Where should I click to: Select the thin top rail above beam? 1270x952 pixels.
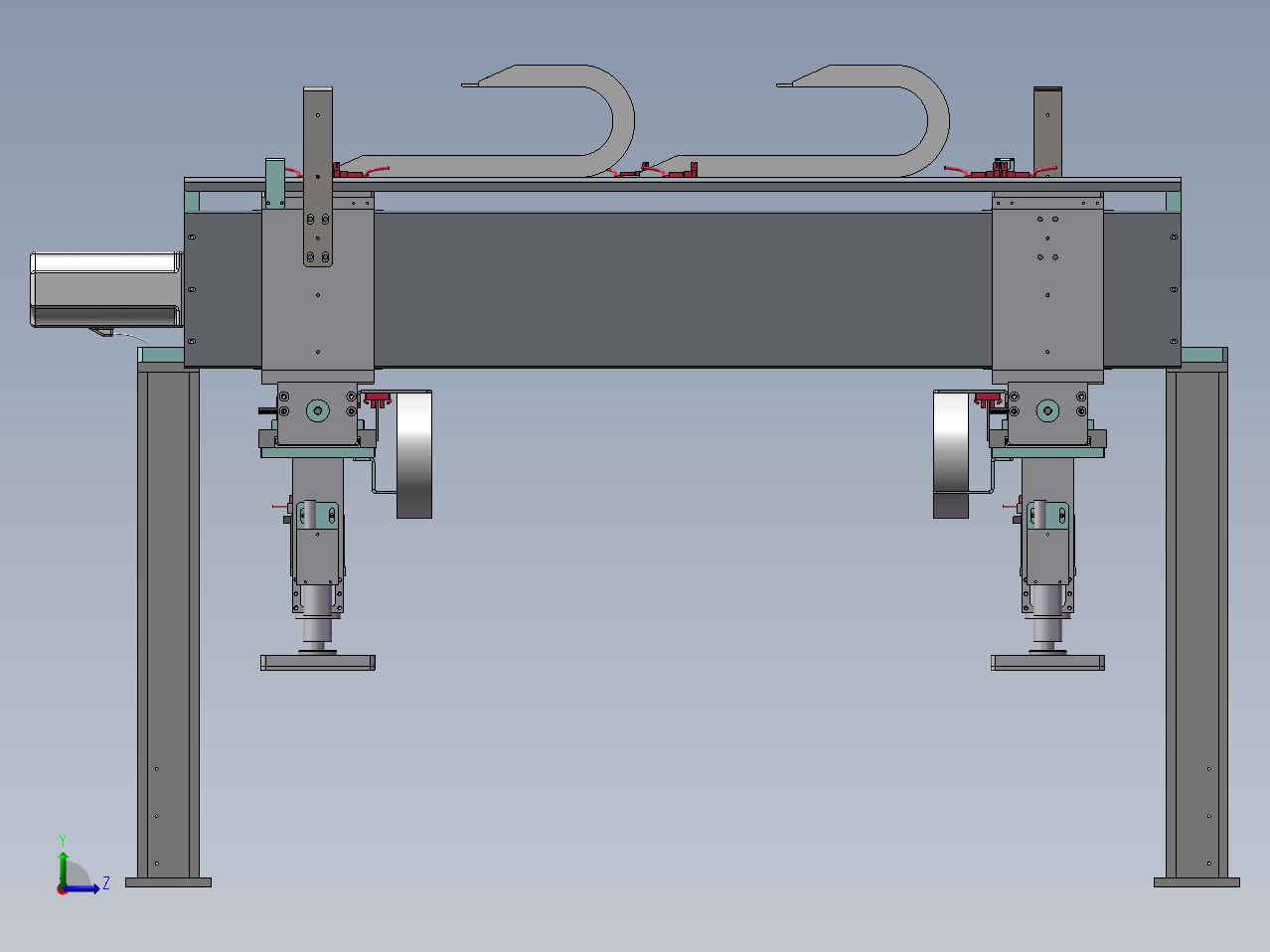click(683, 184)
